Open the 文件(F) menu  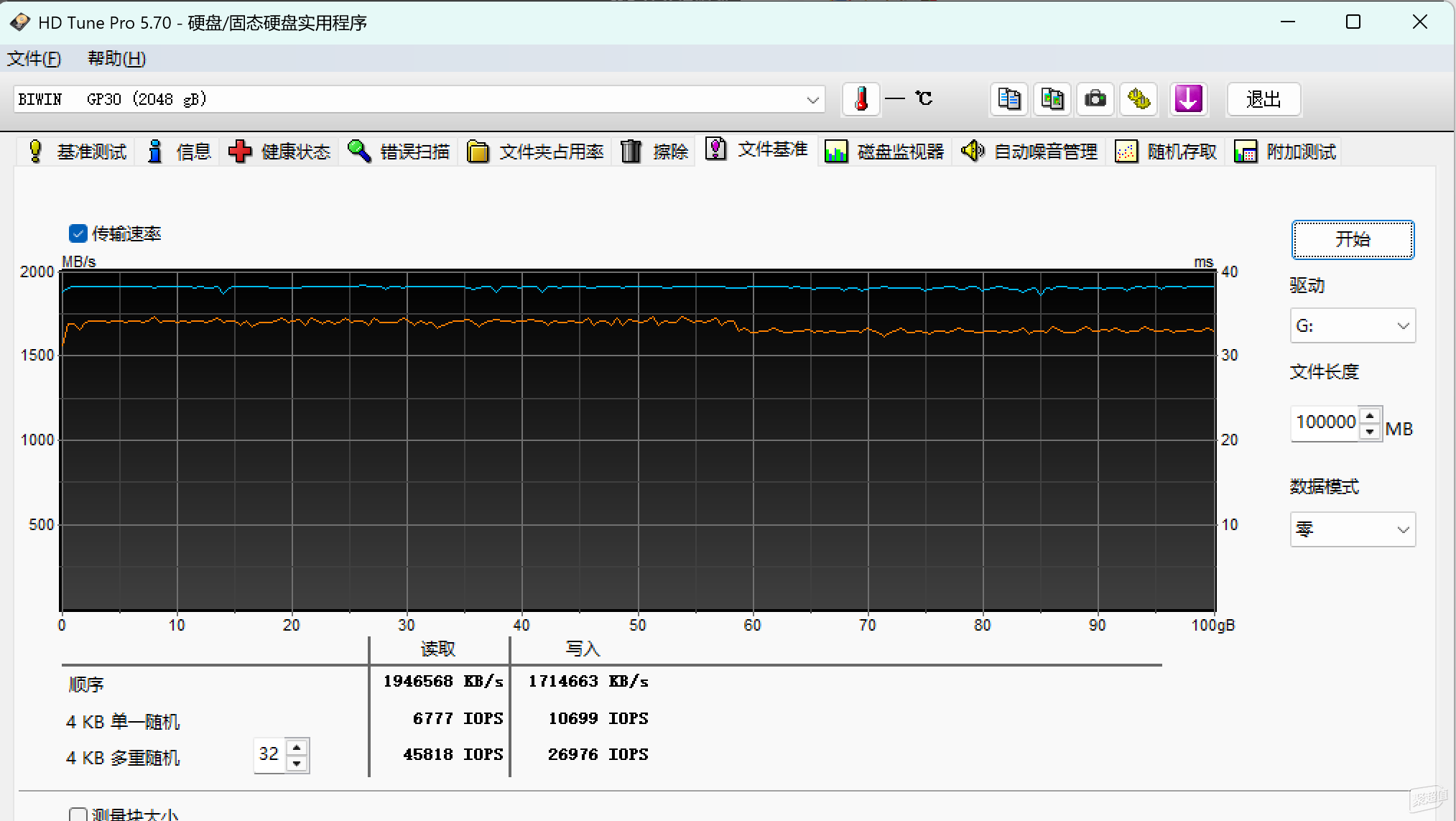click(x=34, y=59)
